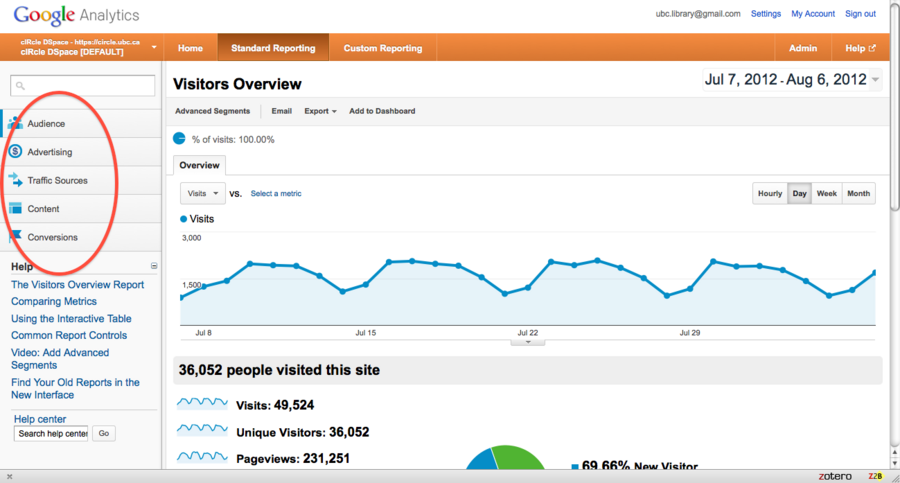
Task: Switch graph to Week view
Action: [x=826, y=193]
